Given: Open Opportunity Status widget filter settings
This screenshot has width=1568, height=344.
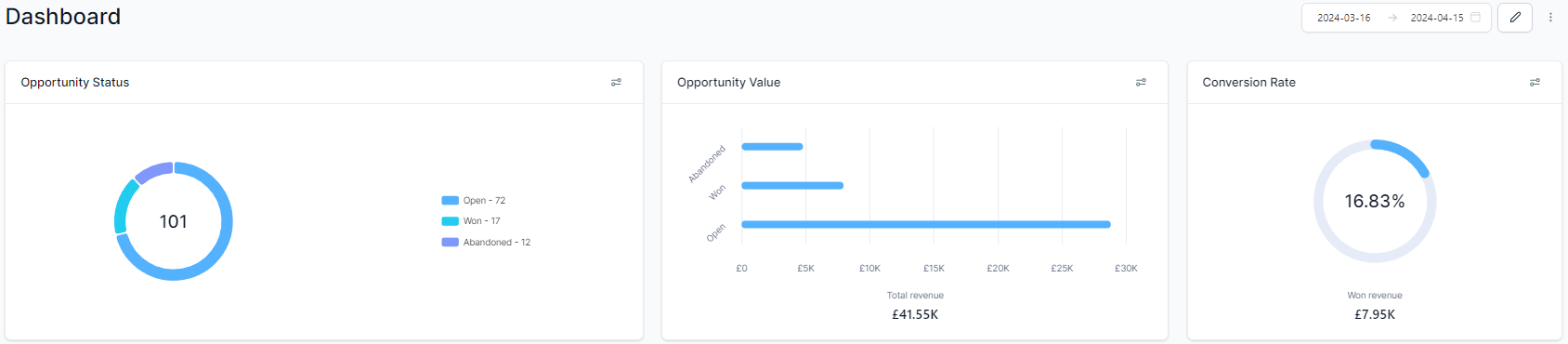Looking at the screenshot, I should [x=616, y=83].
